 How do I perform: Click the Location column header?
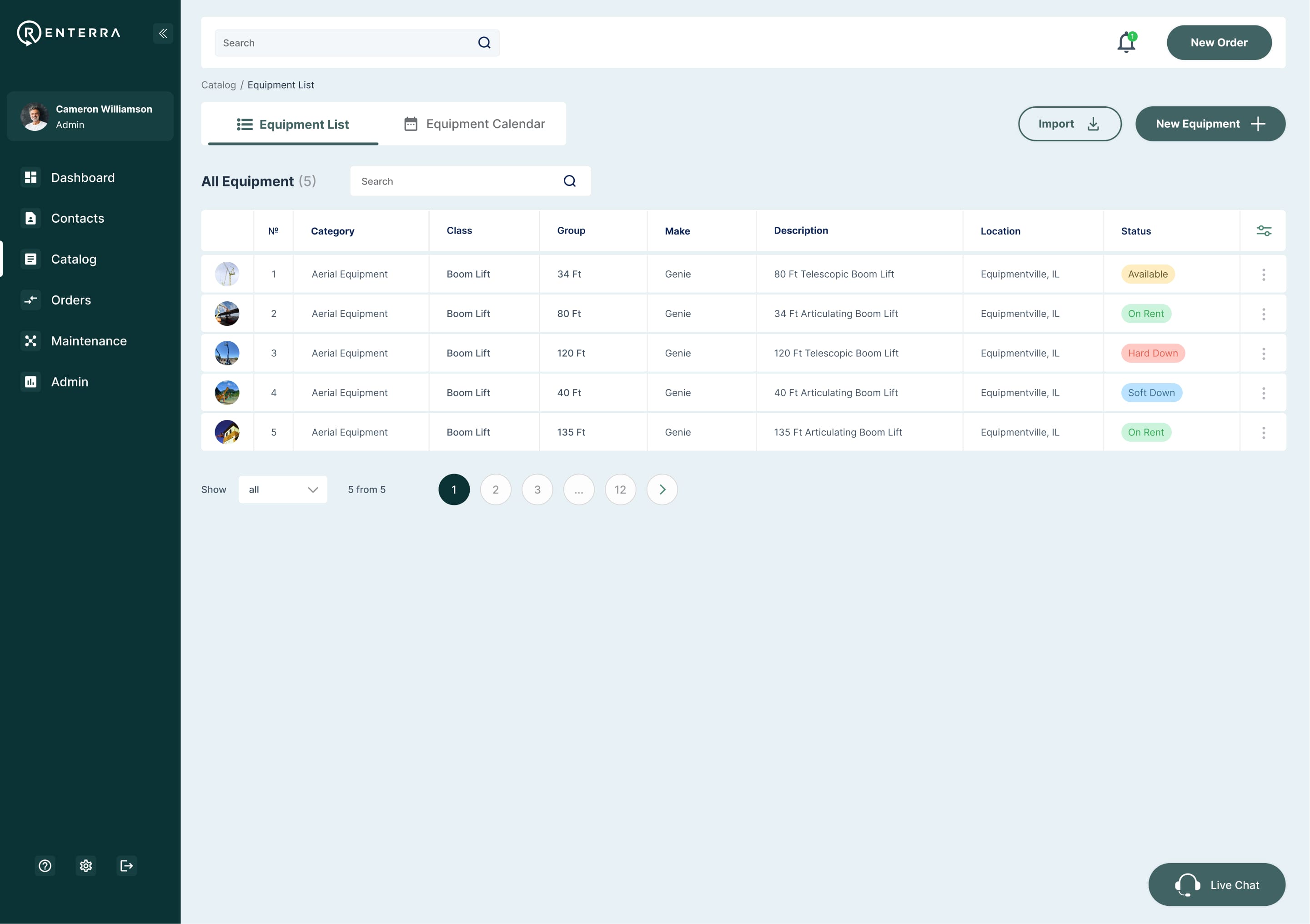click(x=1000, y=231)
